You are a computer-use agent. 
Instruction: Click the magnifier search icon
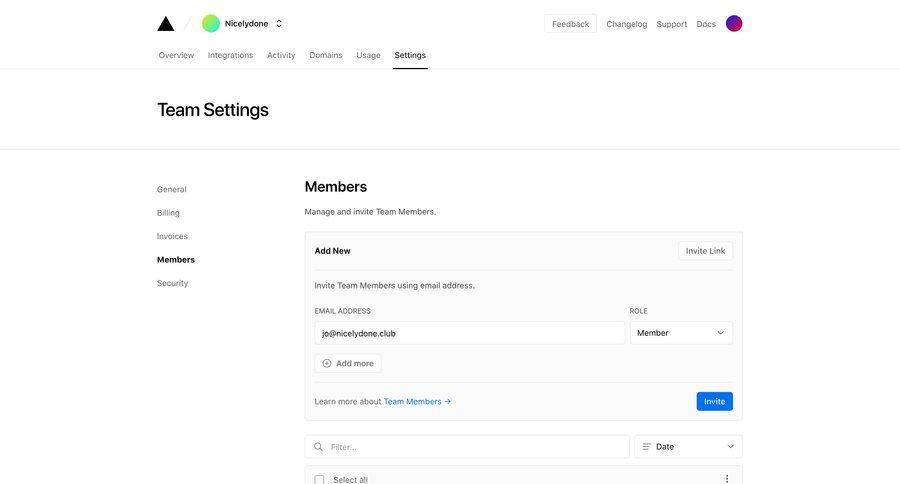pyautogui.click(x=319, y=447)
